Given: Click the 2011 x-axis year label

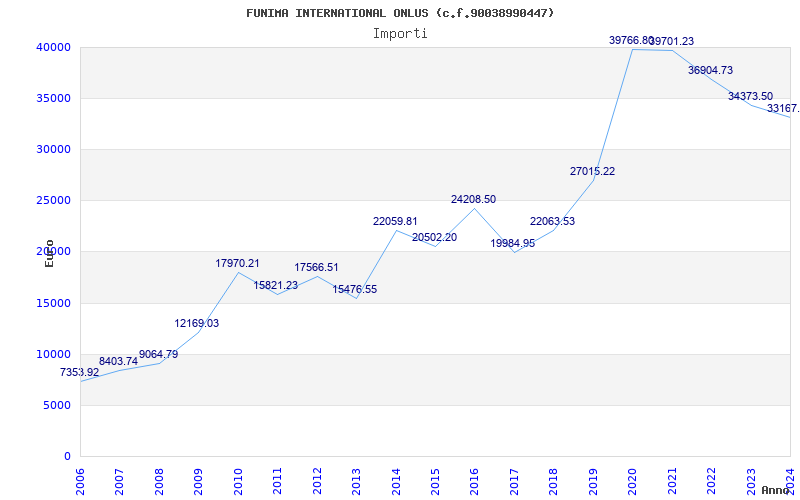Looking at the screenshot, I should pos(277,481).
